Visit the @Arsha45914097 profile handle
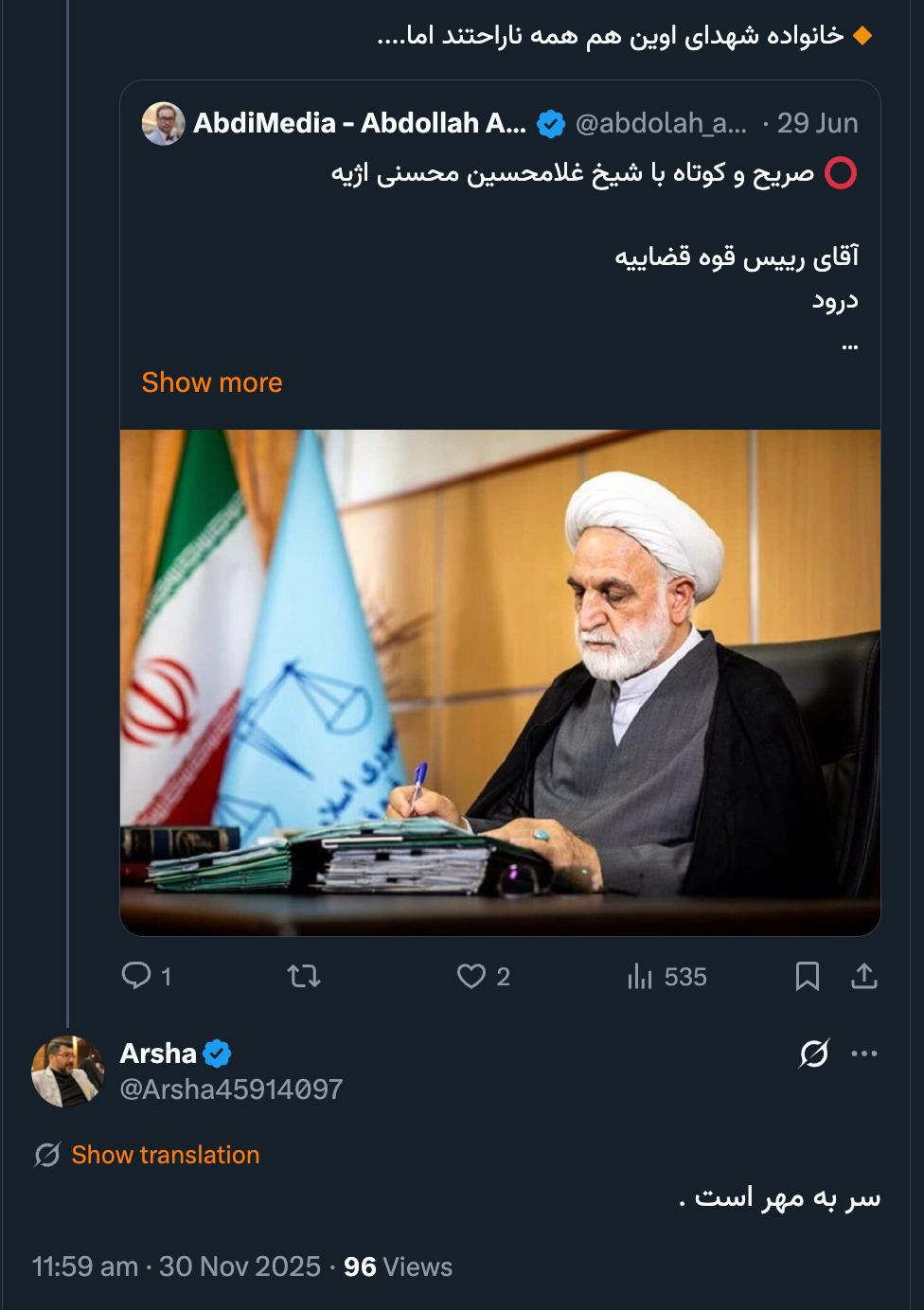 (230, 1089)
